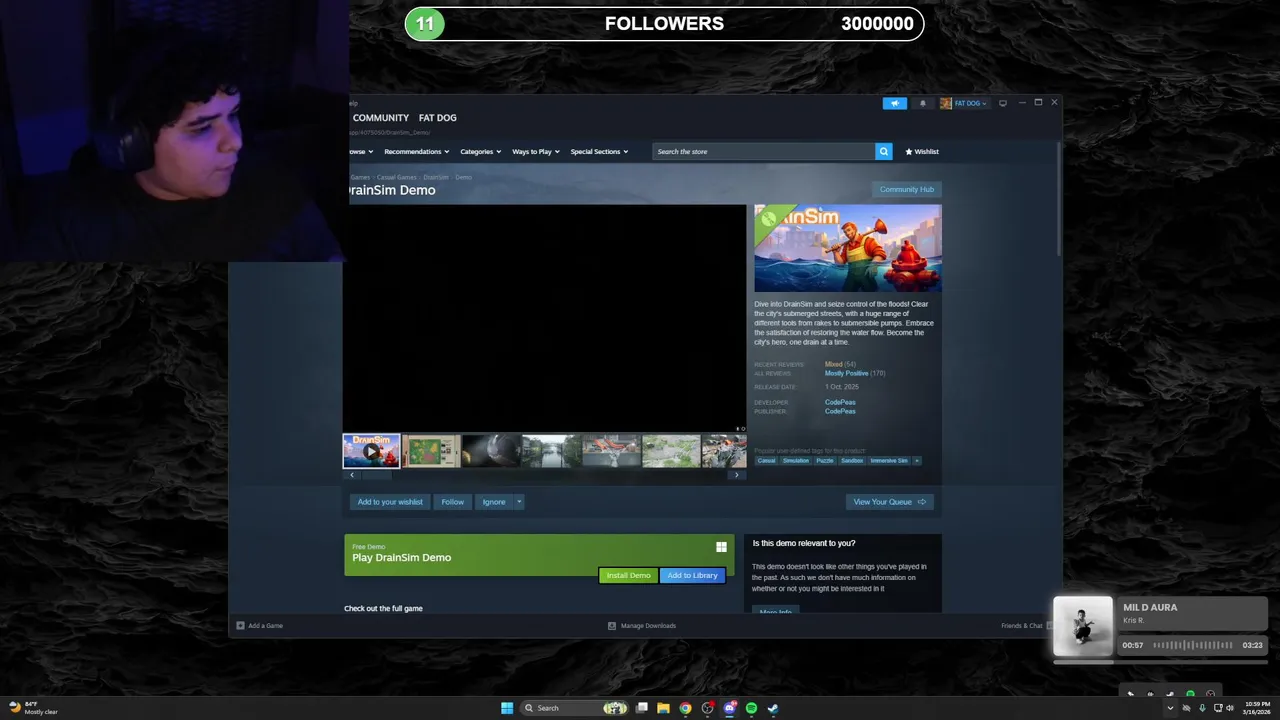Click Big Picture mode monitor icon
Viewport: 1280px width, 720px height.
pos(1003,103)
